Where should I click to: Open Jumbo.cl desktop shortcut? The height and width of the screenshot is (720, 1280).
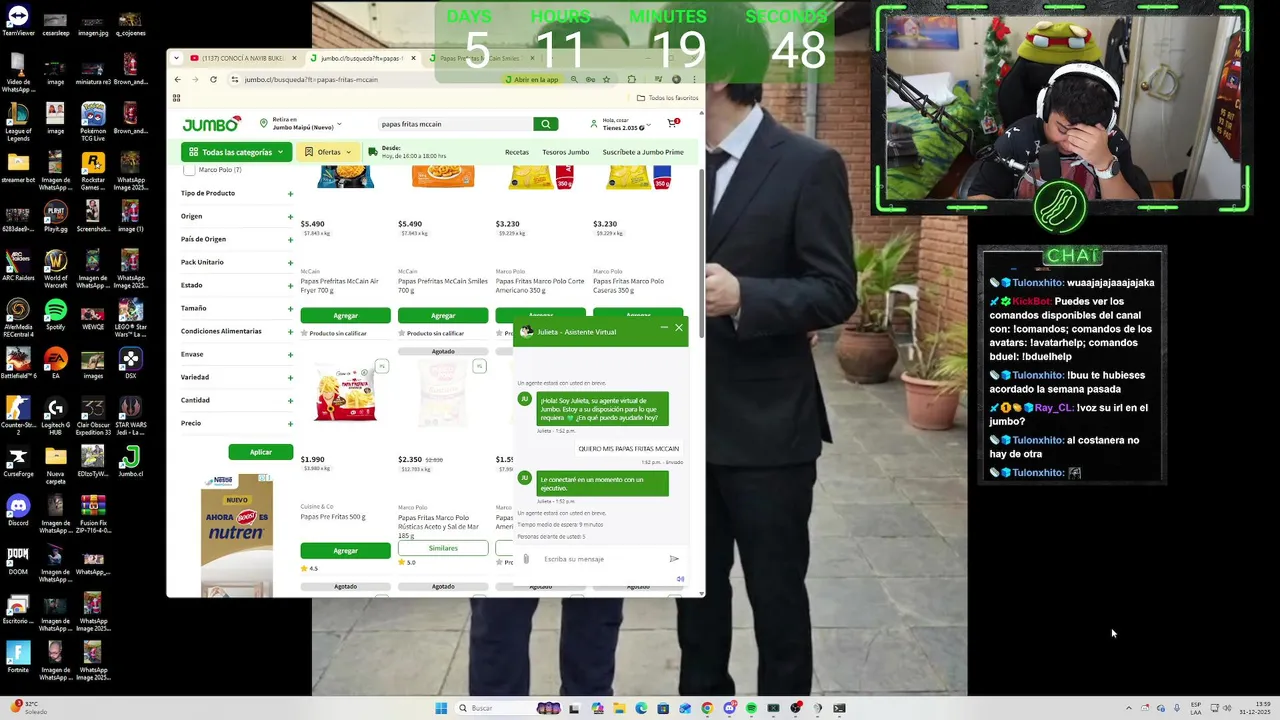coord(130,459)
